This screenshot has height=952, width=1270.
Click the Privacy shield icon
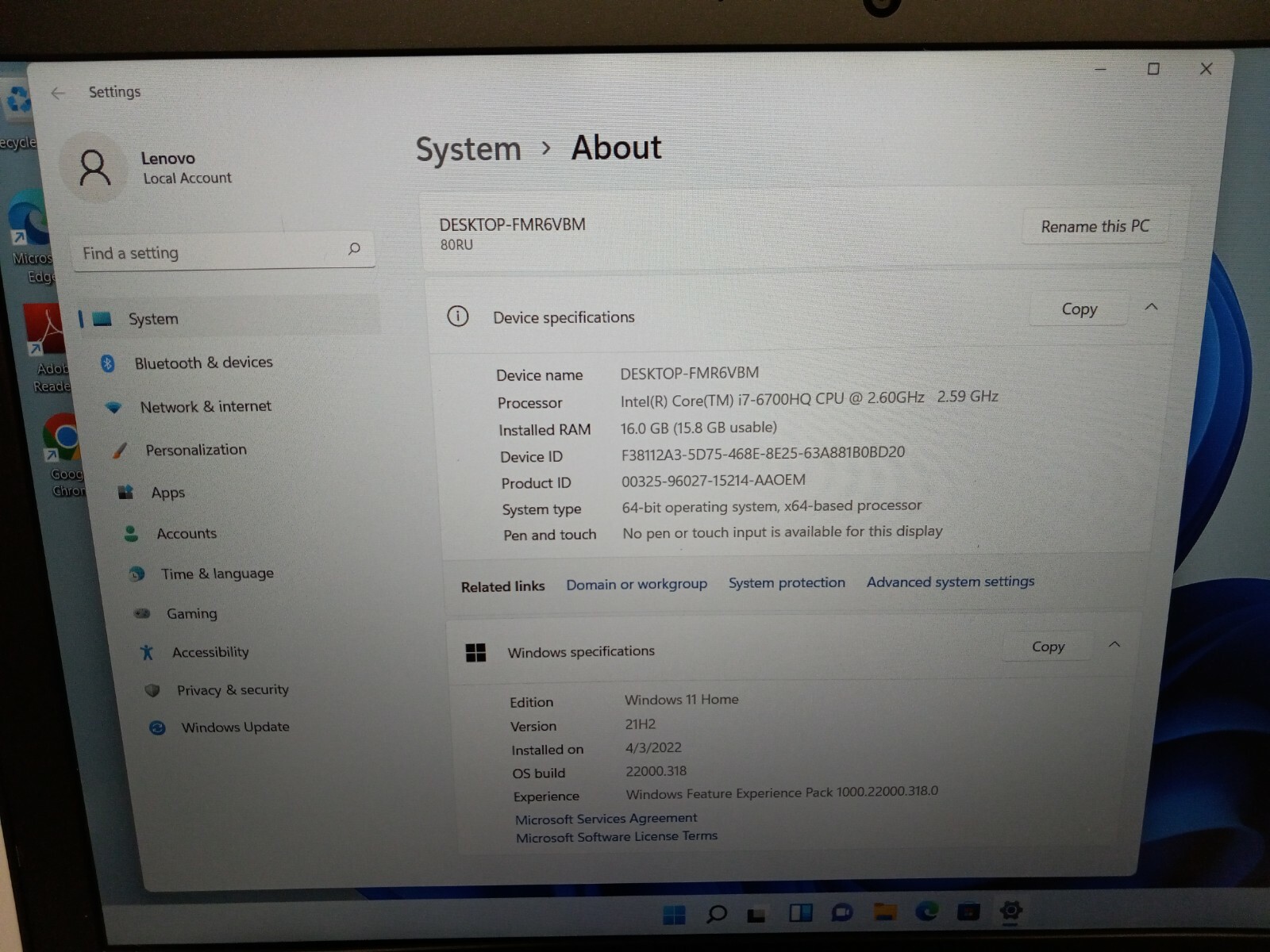coord(152,690)
